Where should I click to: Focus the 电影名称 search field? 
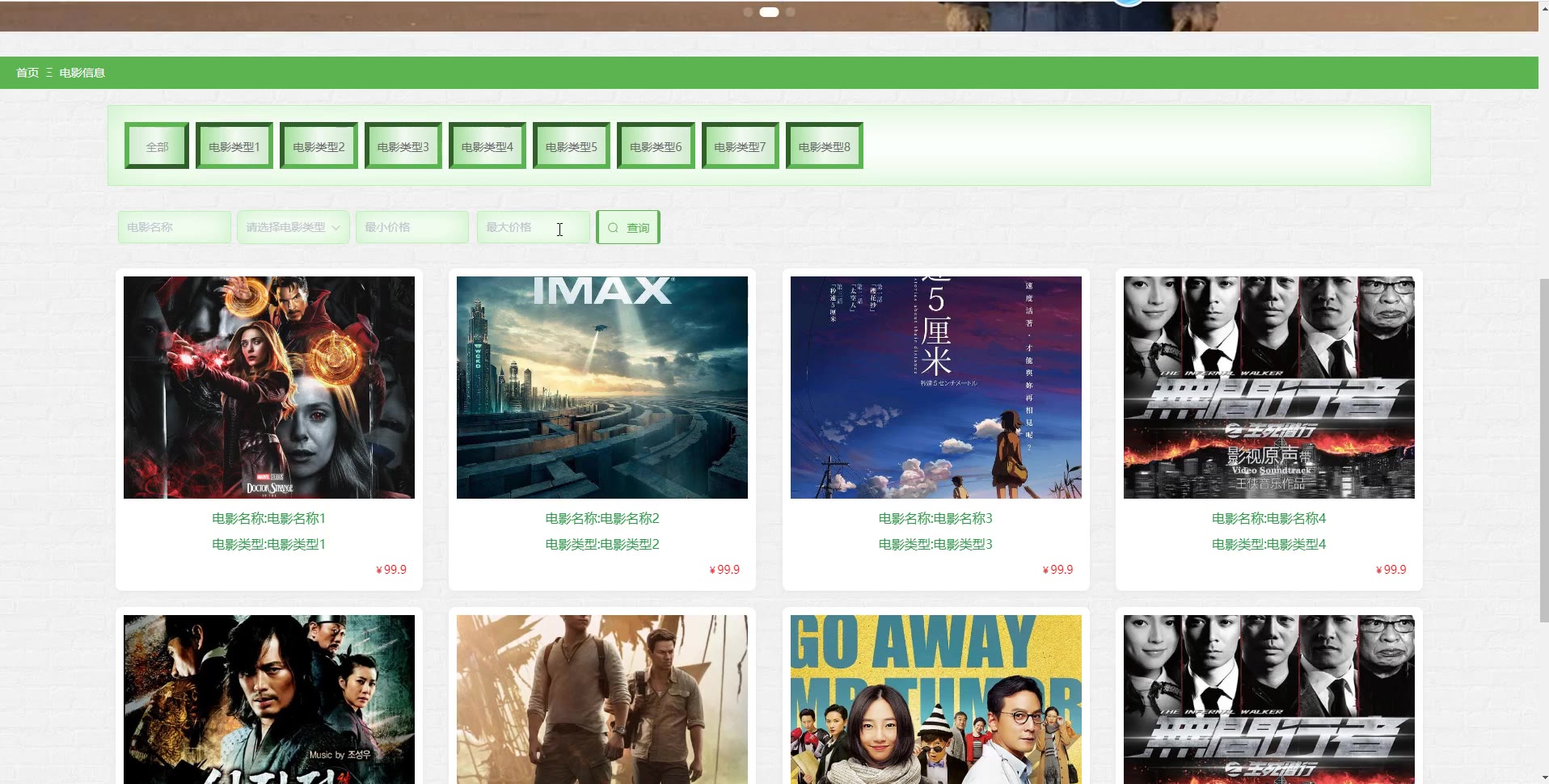(175, 227)
